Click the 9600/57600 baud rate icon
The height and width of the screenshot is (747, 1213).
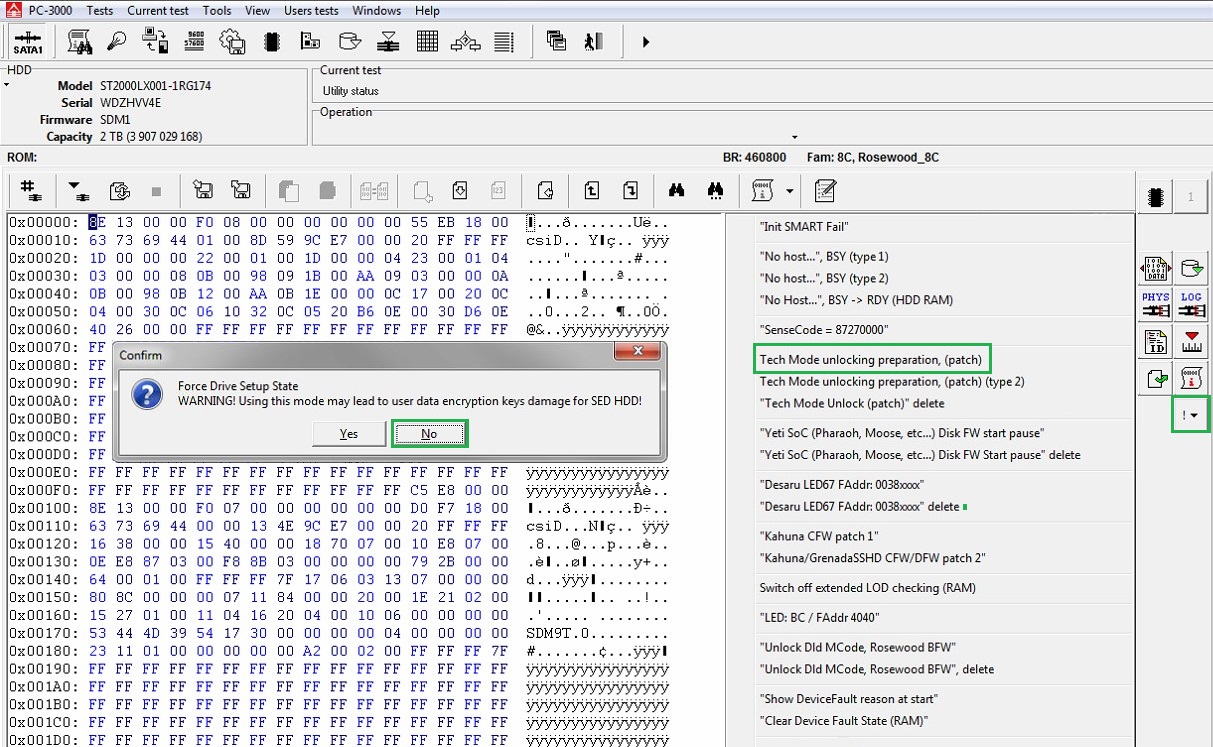tap(195, 42)
